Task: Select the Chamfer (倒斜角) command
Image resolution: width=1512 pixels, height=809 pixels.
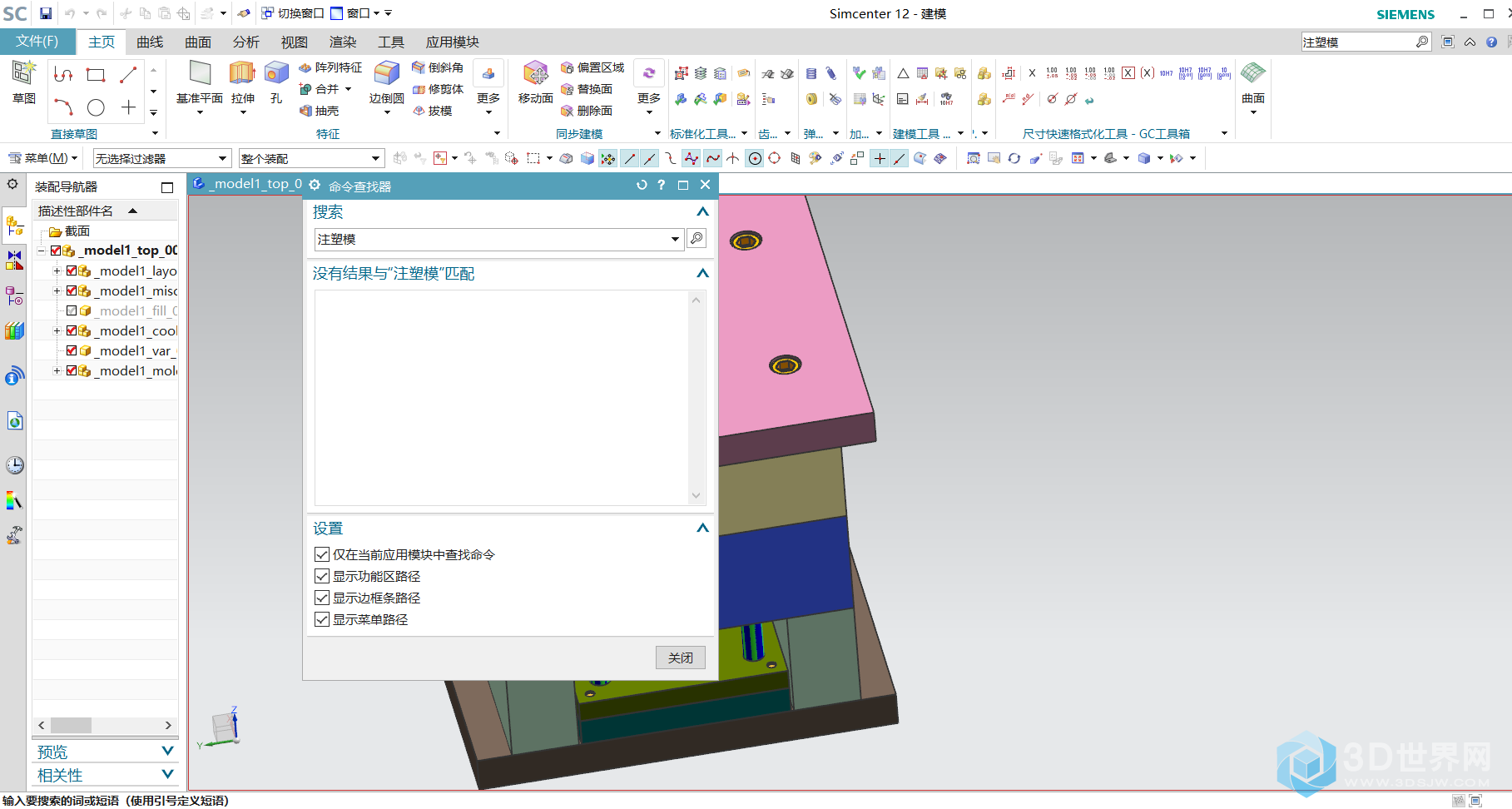Action: (438, 67)
